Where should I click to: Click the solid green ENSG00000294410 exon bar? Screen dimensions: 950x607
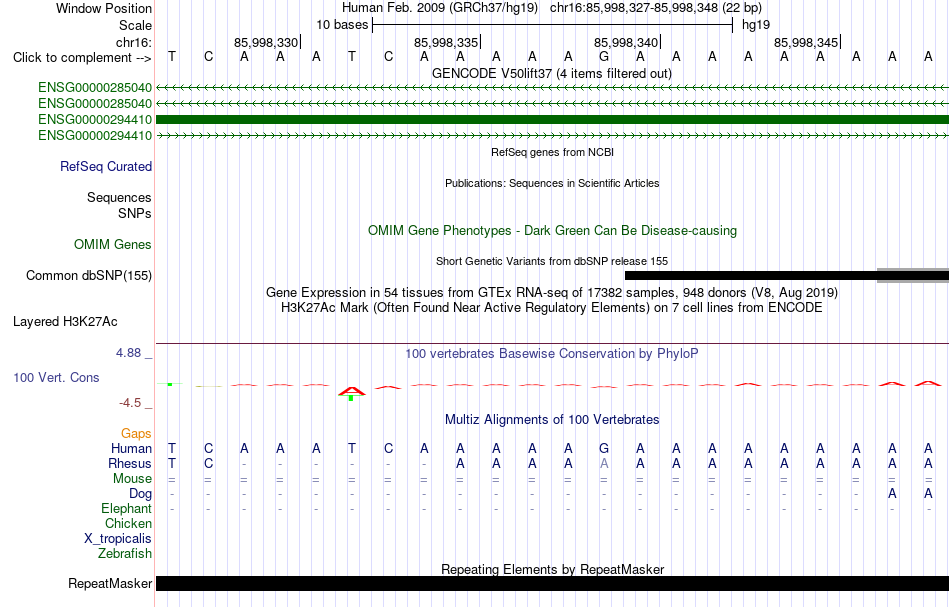[552, 119]
